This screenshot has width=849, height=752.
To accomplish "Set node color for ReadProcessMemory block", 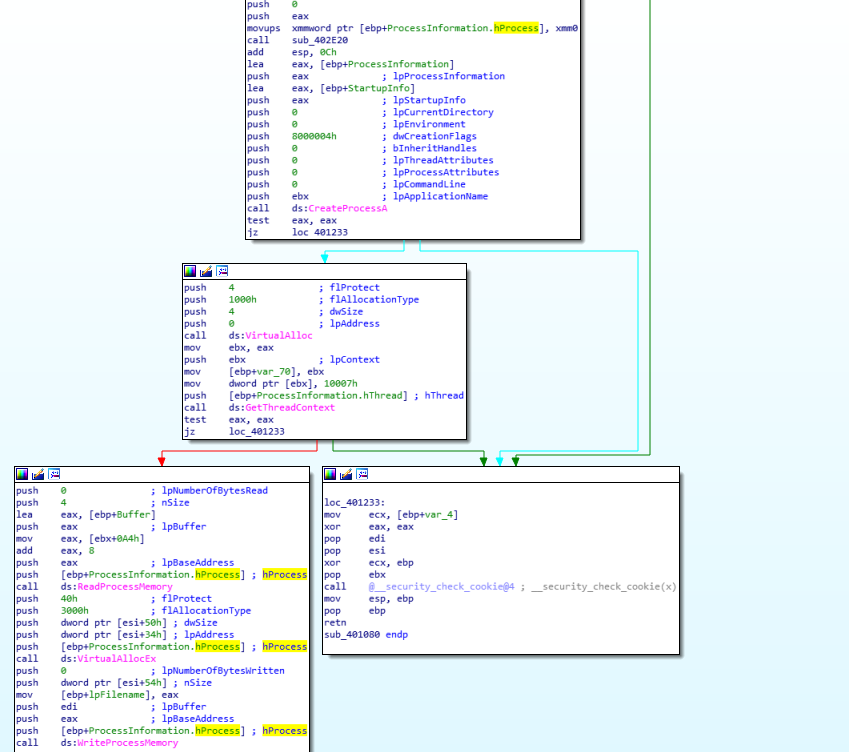I will click(22, 474).
